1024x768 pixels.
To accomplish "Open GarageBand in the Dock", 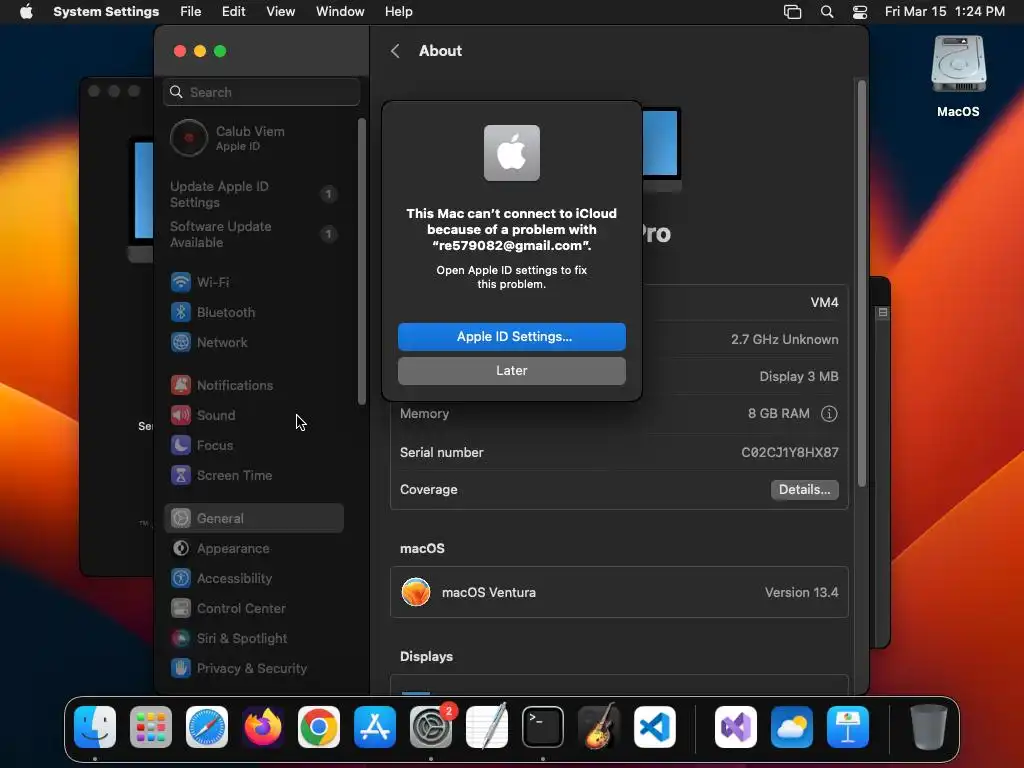I will point(599,727).
